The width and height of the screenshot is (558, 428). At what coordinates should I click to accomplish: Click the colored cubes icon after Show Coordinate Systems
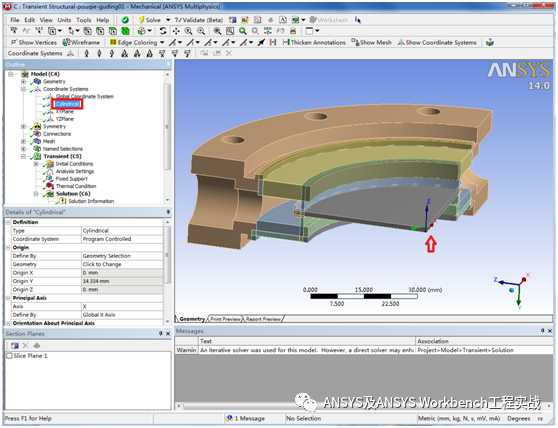[x=490, y=42]
